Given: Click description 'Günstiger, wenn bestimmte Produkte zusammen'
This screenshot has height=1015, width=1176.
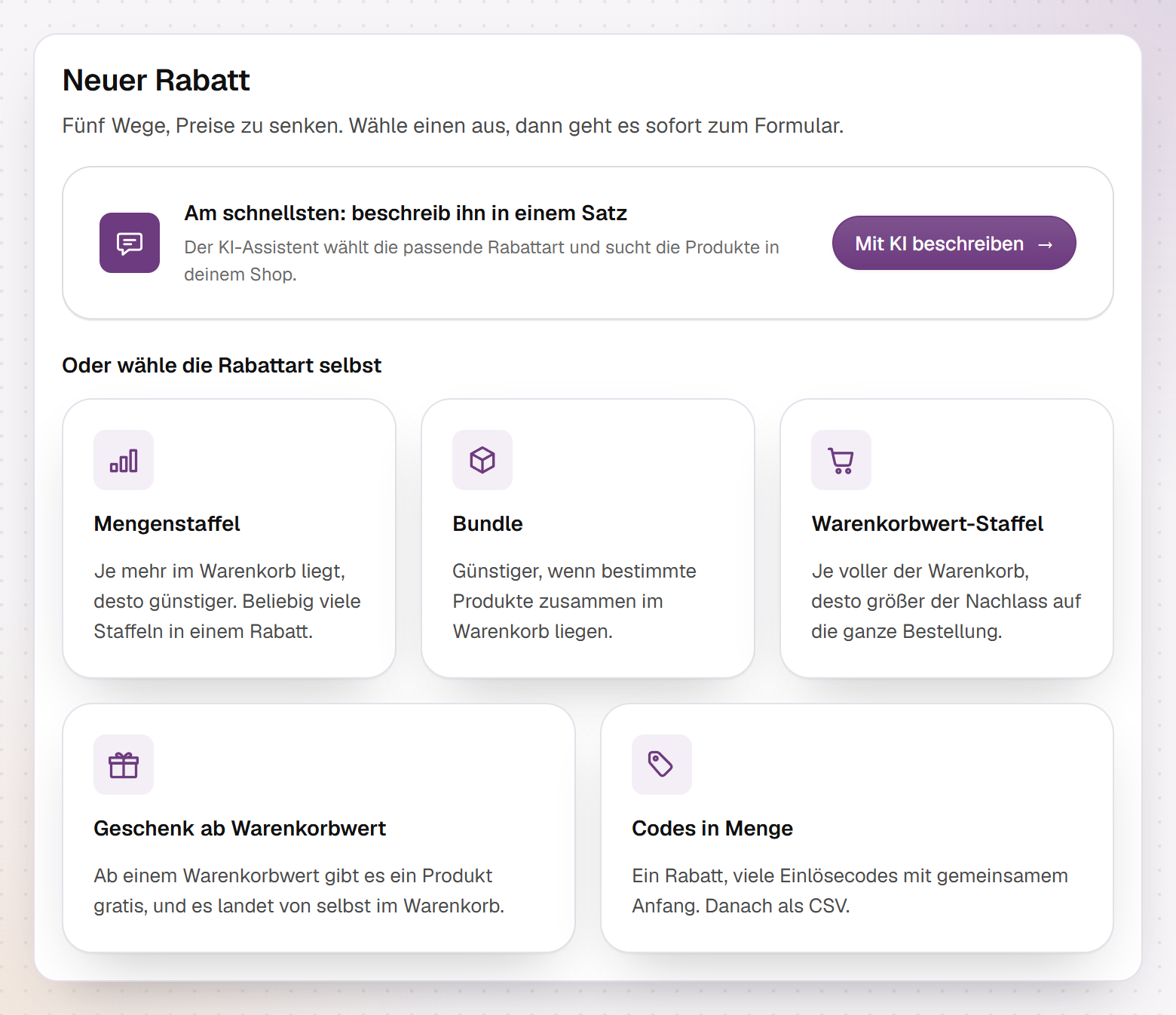Looking at the screenshot, I should pos(574,601).
